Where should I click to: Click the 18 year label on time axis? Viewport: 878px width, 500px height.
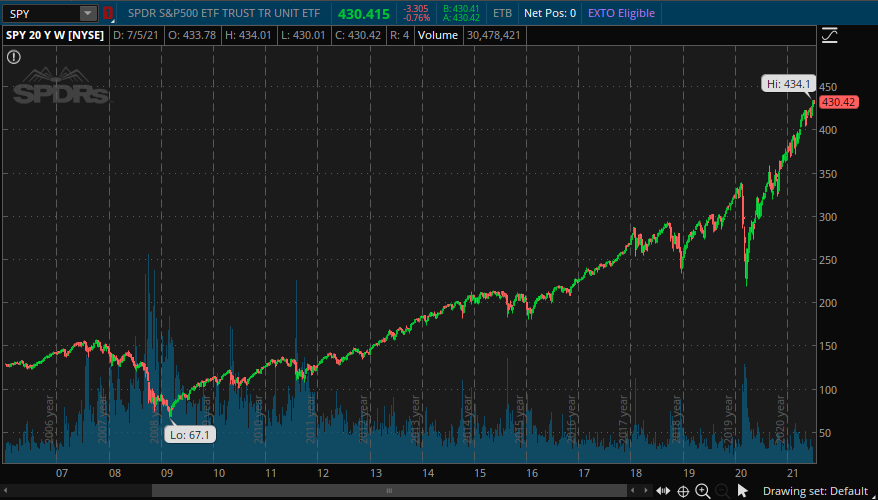636,473
